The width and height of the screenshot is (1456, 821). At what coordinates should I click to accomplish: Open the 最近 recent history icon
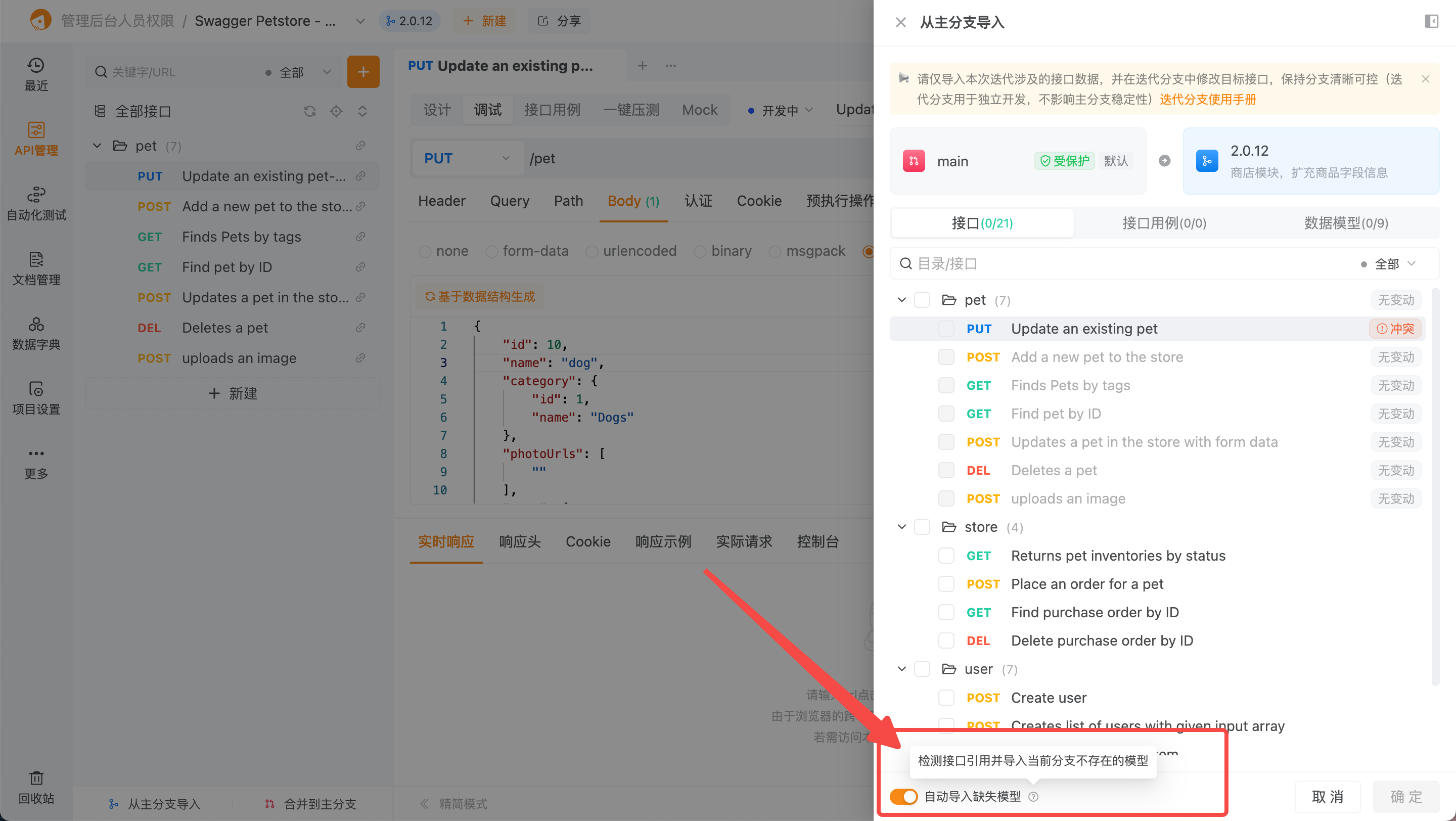pyautogui.click(x=36, y=74)
